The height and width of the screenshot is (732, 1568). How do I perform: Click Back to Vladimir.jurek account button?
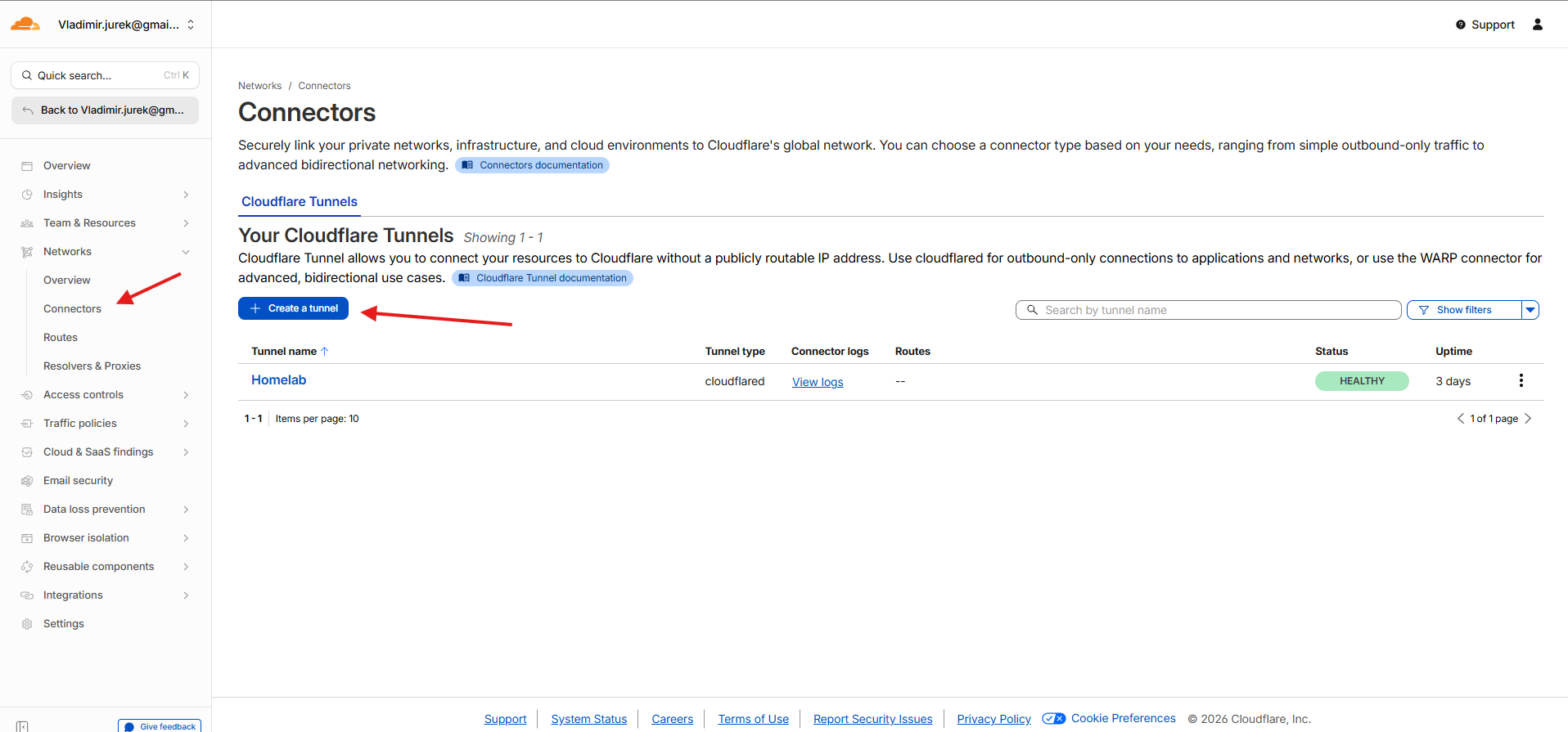[105, 110]
